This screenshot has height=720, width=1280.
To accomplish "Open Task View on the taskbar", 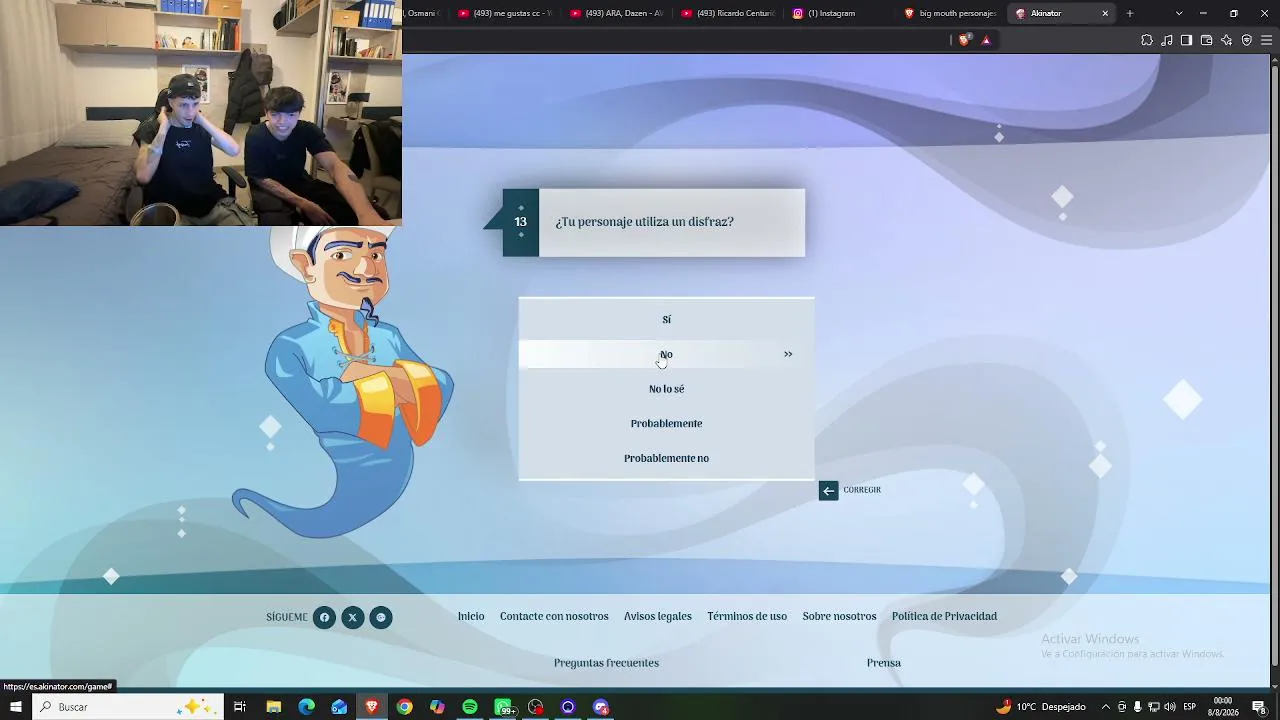I will click(x=240, y=707).
